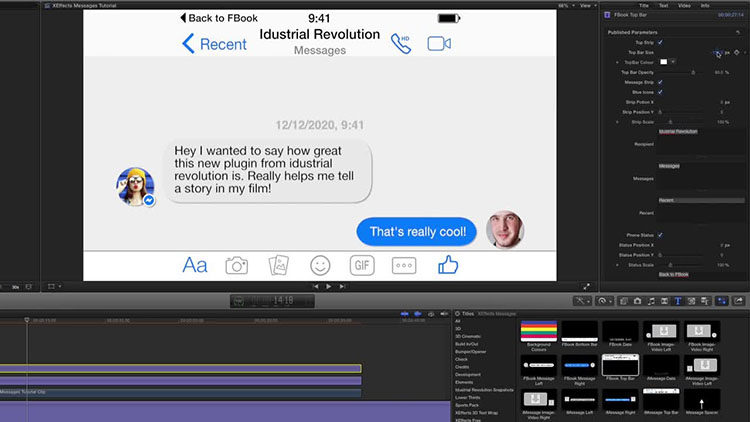Toggle audio skimming in timeline
Screen dimensions: 750x422
coord(418,314)
